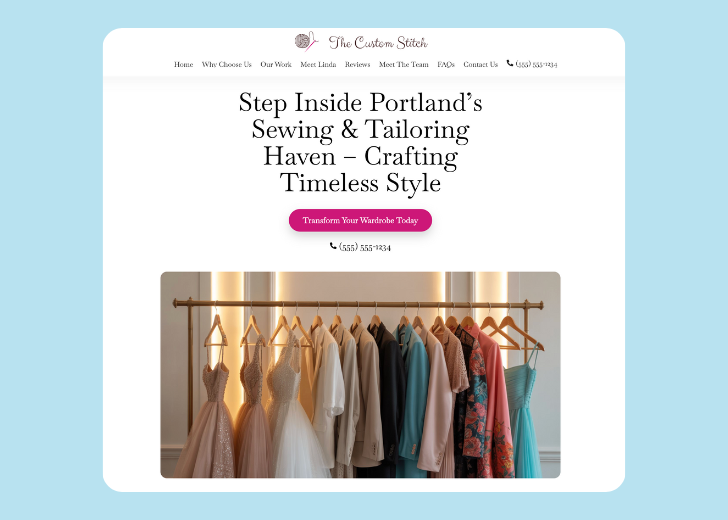This screenshot has width=728, height=520.
Task: Click the phone icon below the pink button
Action: click(x=333, y=246)
